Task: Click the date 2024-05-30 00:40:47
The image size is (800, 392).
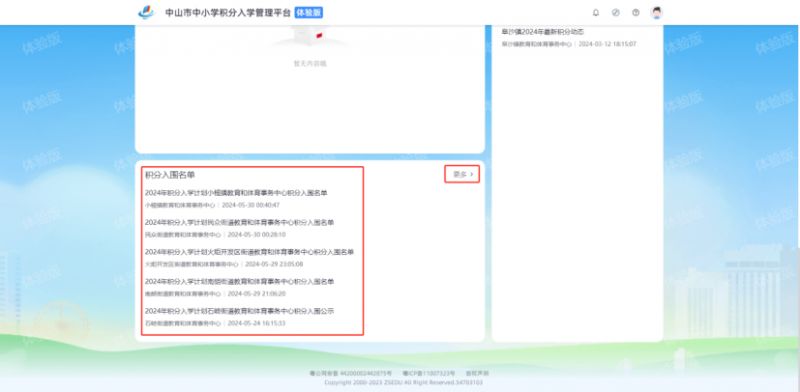Action: pyautogui.click(x=251, y=205)
